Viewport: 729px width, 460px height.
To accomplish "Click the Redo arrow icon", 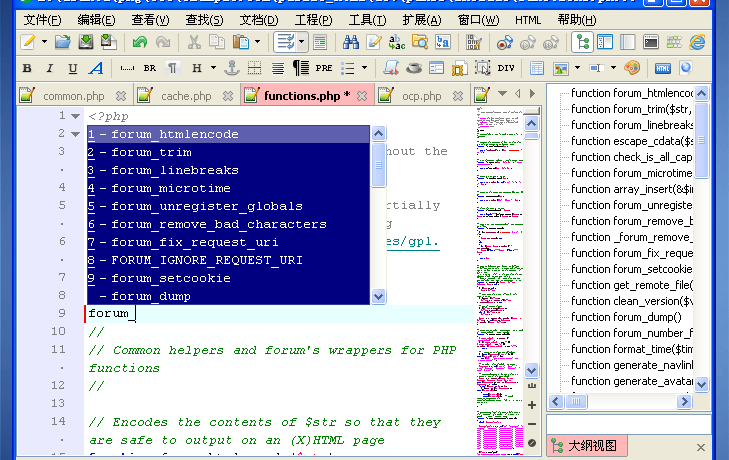I will coord(163,42).
